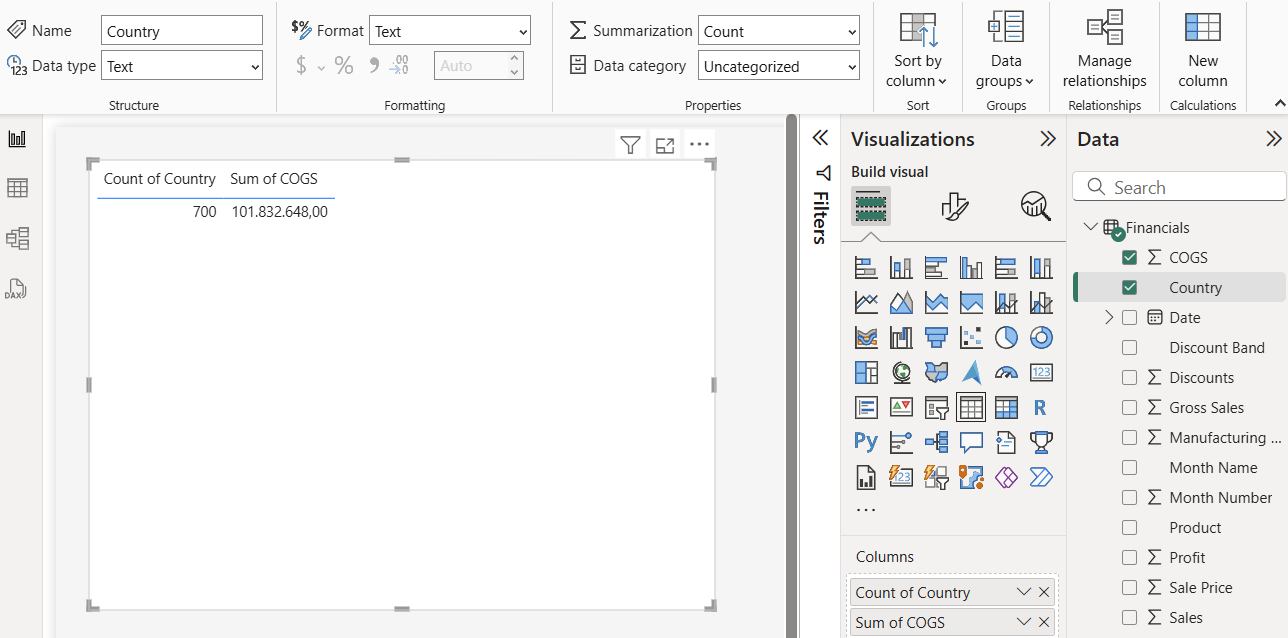Click the Data pane Search box

pyautogui.click(x=1179, y=187)
